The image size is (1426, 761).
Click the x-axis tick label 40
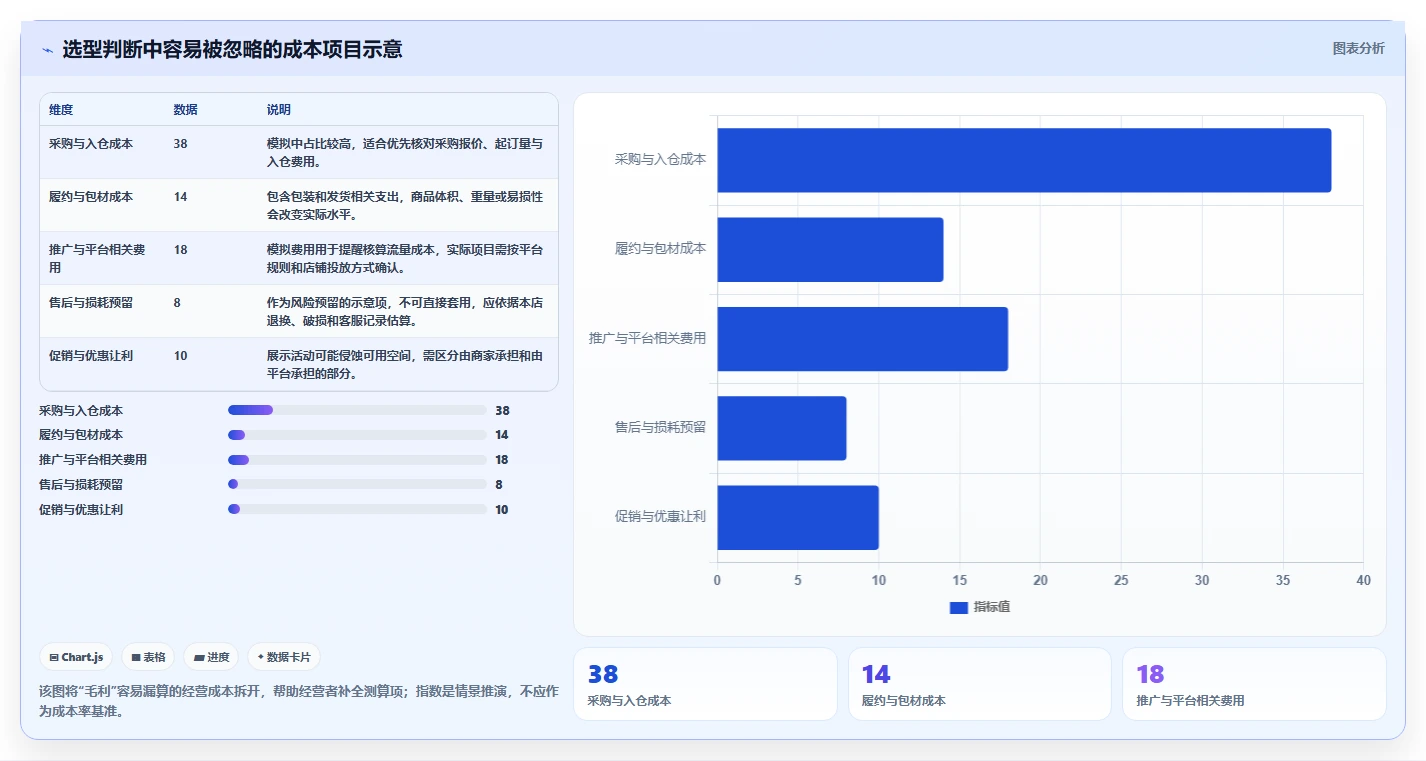click(x=1363, y=580)
